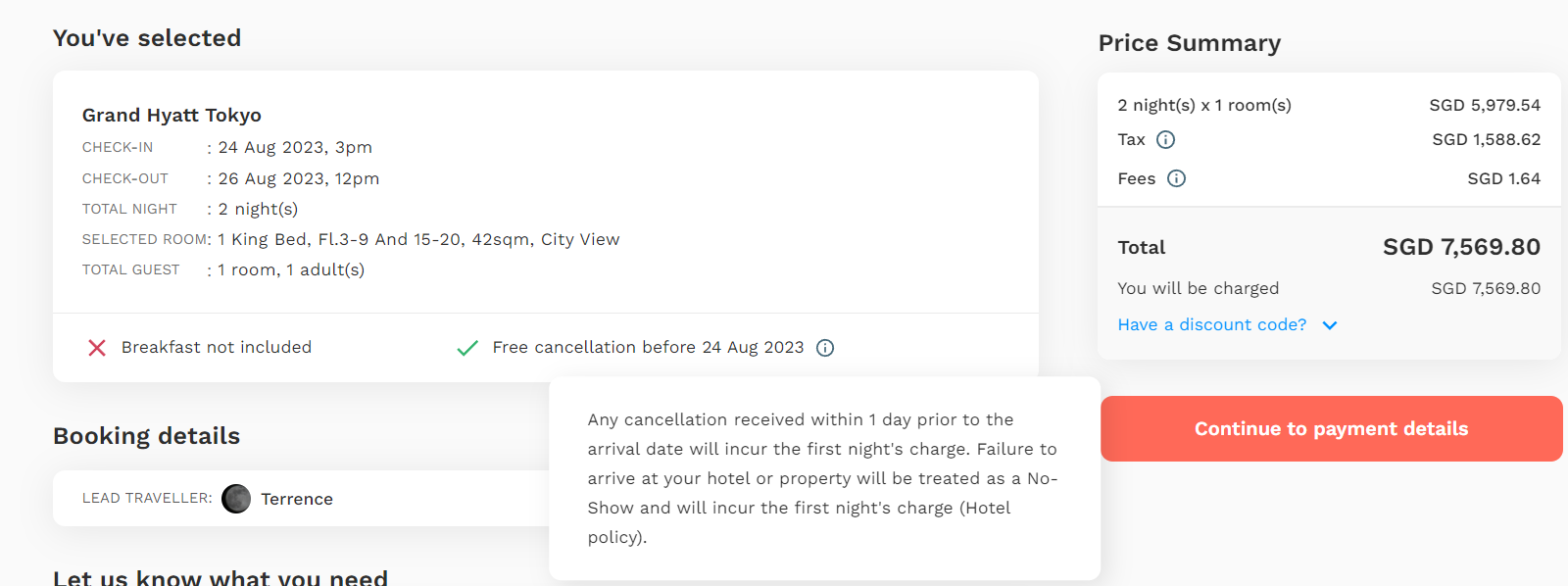Click 'You will be charged' amount

coord(1486,288)
